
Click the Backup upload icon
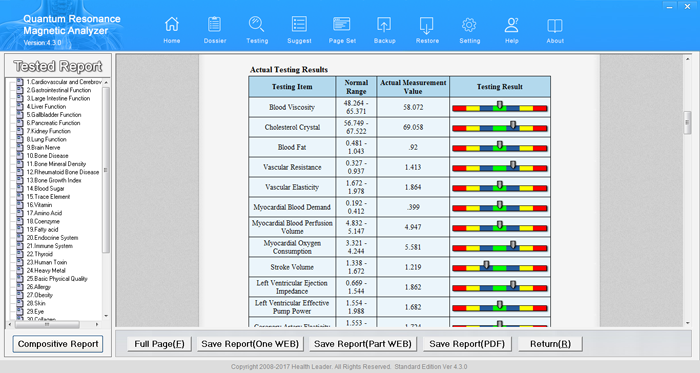384,30
